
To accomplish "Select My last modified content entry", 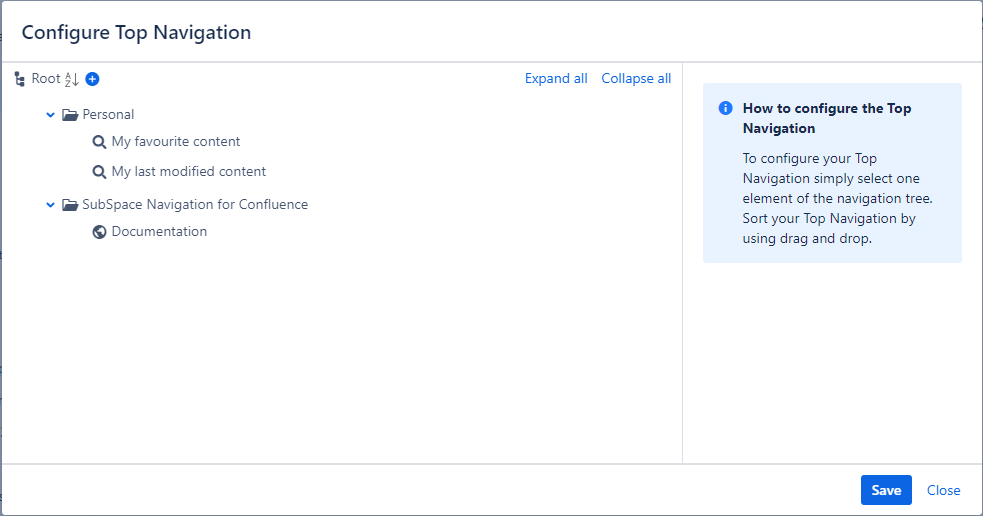I will pyautogui.click(x=188, y=172).
